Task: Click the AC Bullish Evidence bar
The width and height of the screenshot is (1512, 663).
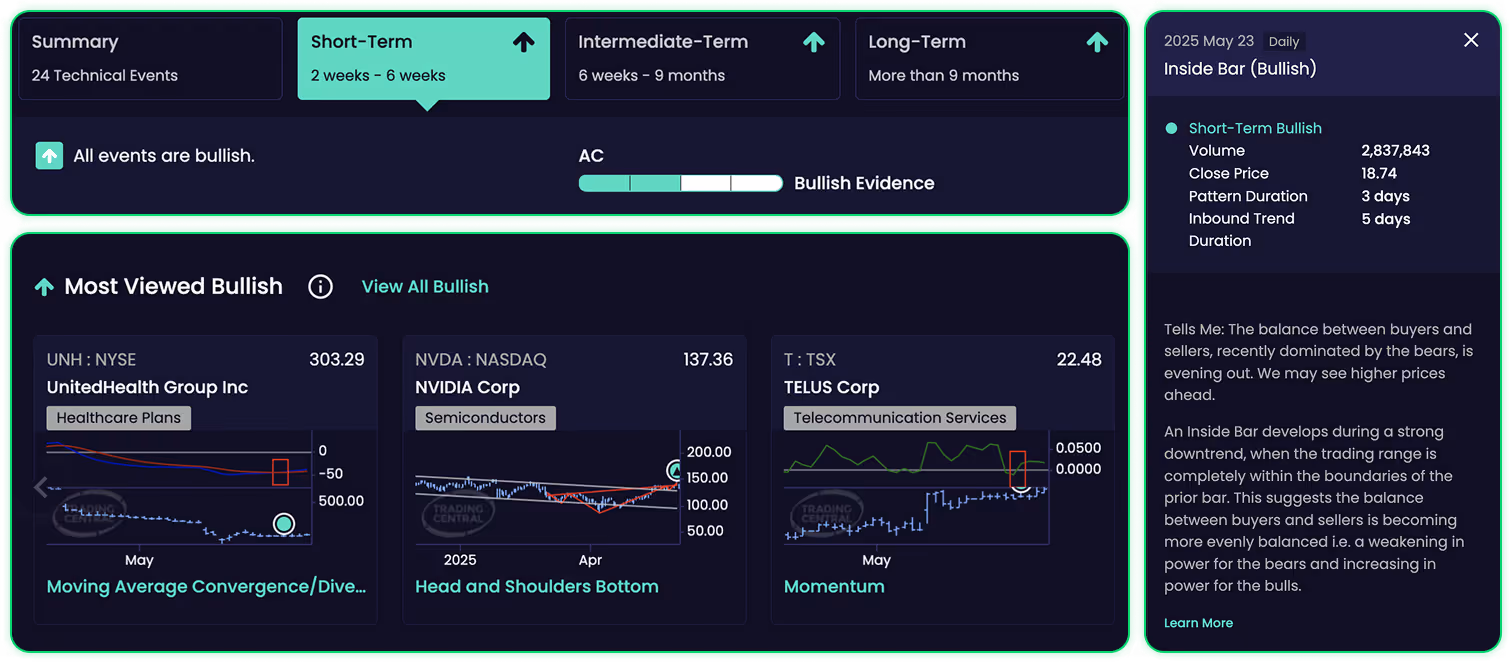Action: click(x=680, y=183)
